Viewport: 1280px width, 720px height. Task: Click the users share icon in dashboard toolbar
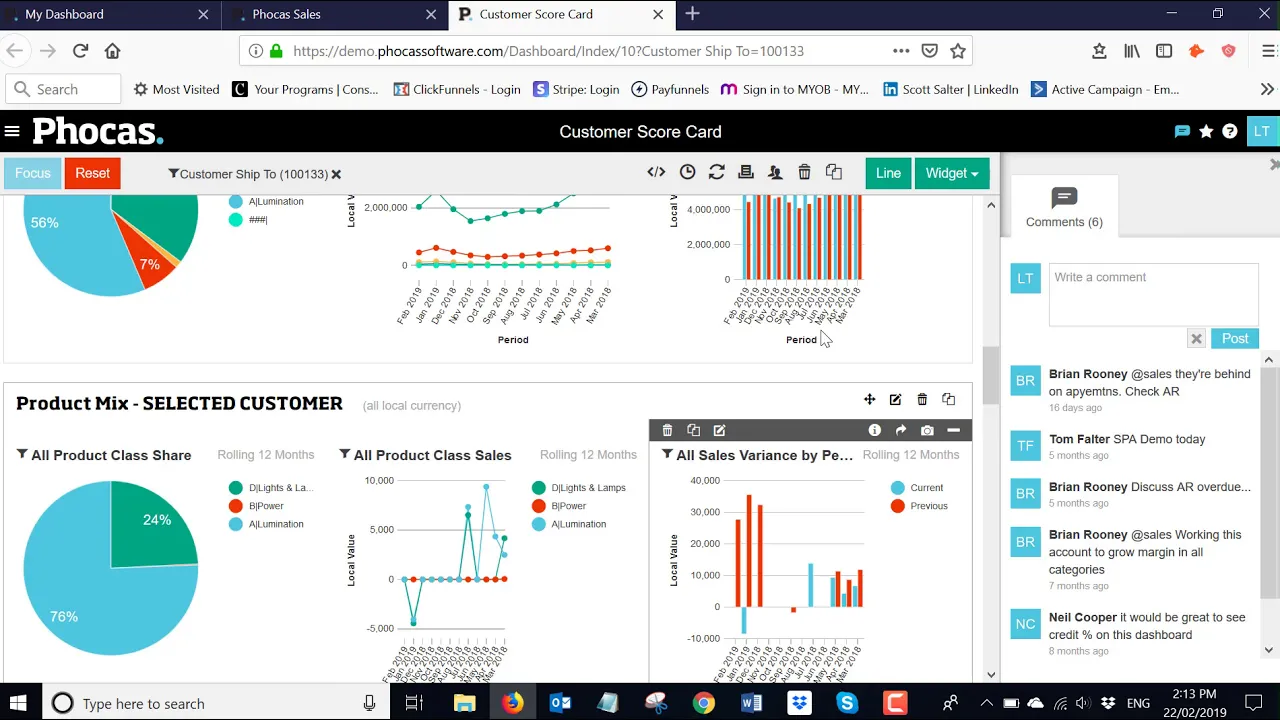[775, 172]
